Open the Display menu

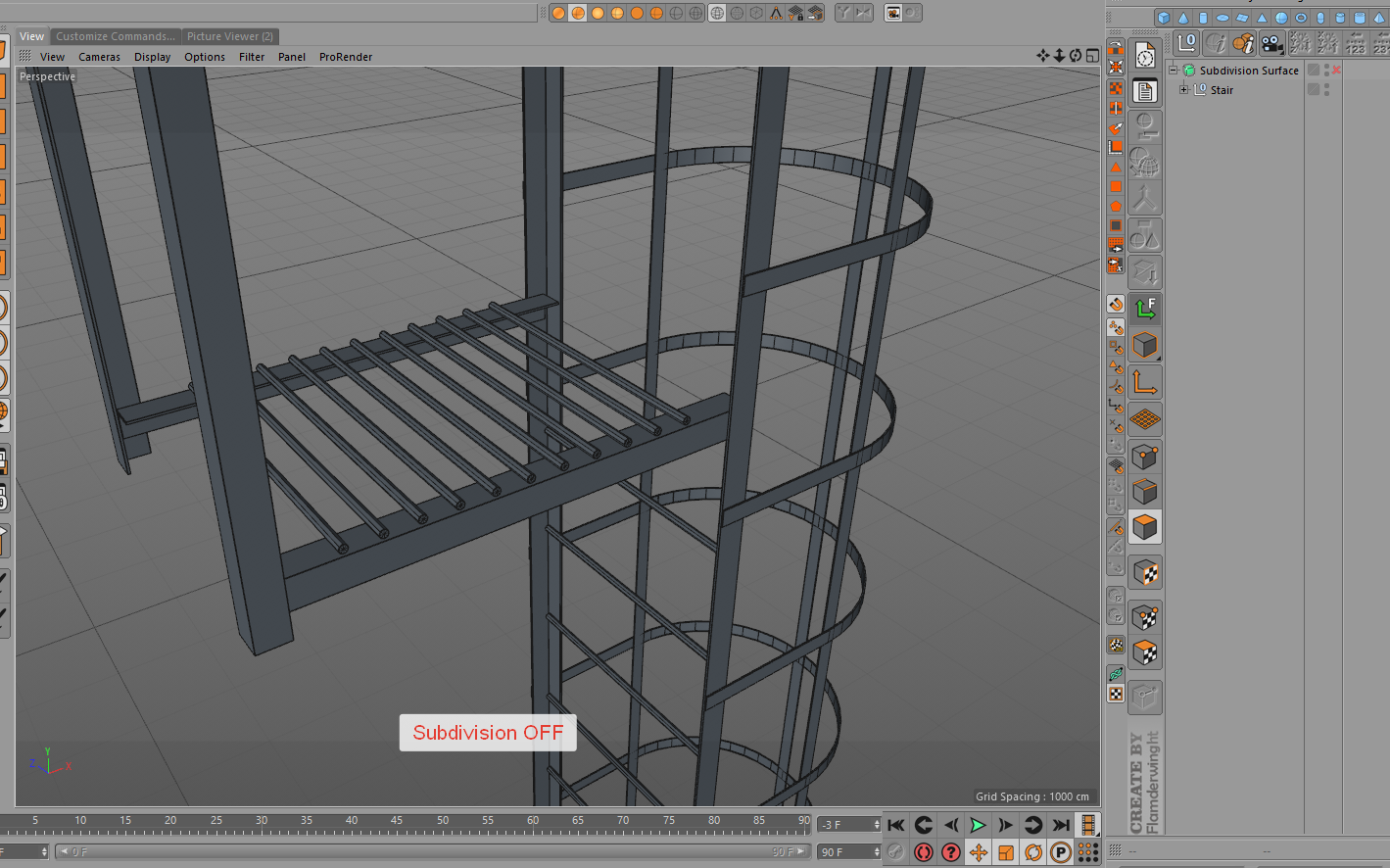click(x=153, y=57)
